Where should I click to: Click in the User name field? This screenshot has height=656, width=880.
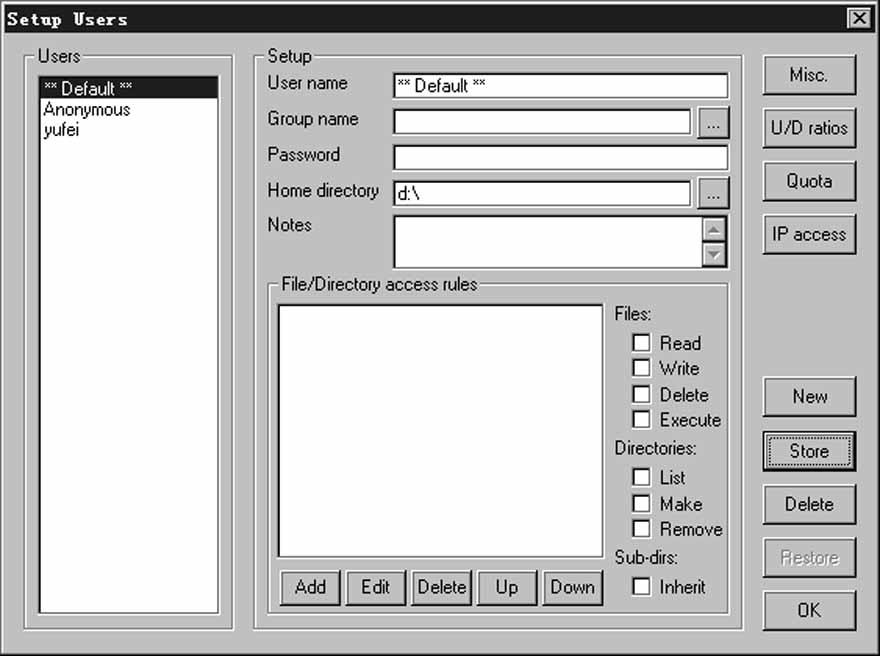click(561, 86)
